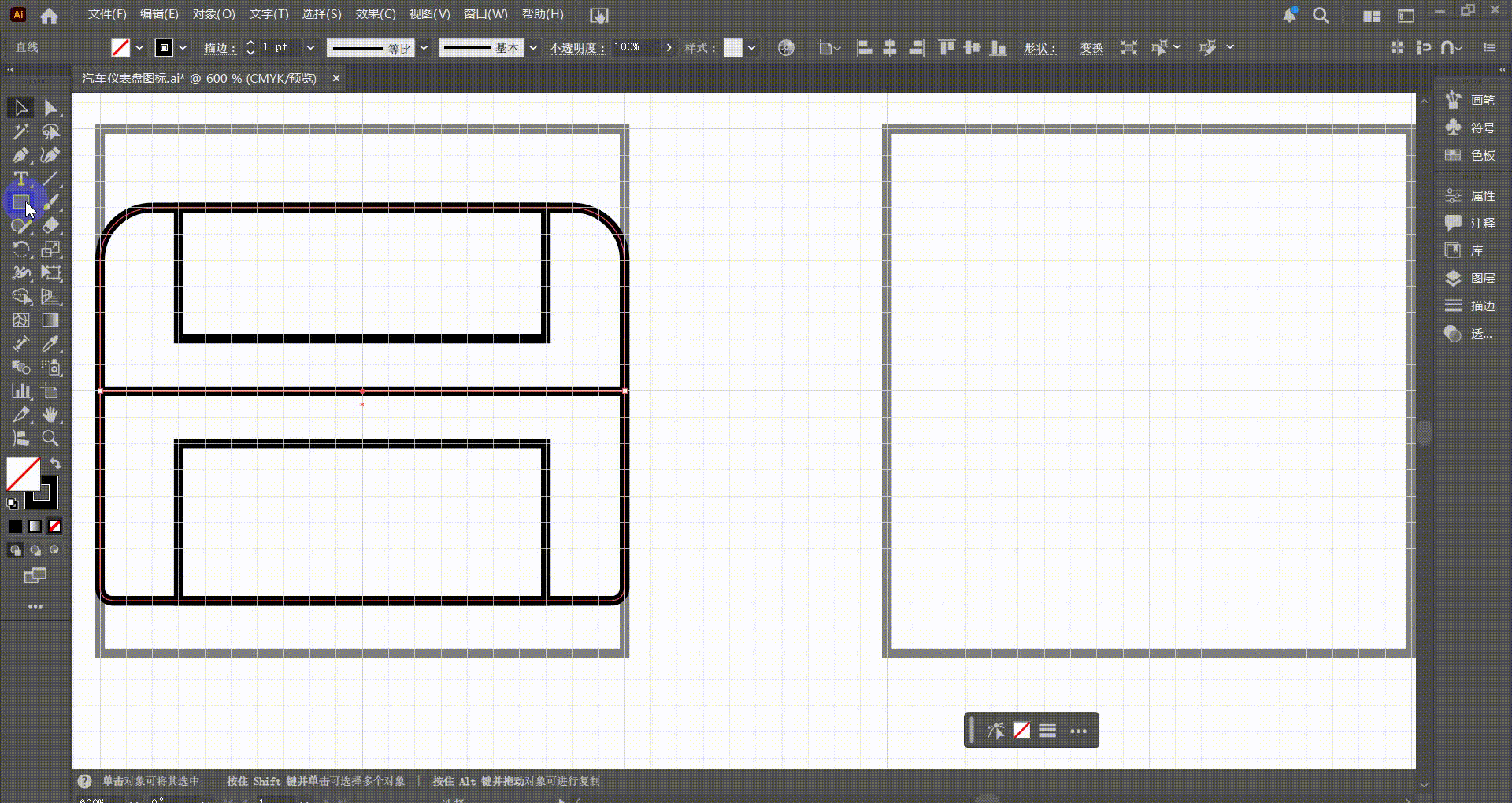1512x803 pixels.
Task: Select the Rectangle tool
Action: click(x=20, y=202)
